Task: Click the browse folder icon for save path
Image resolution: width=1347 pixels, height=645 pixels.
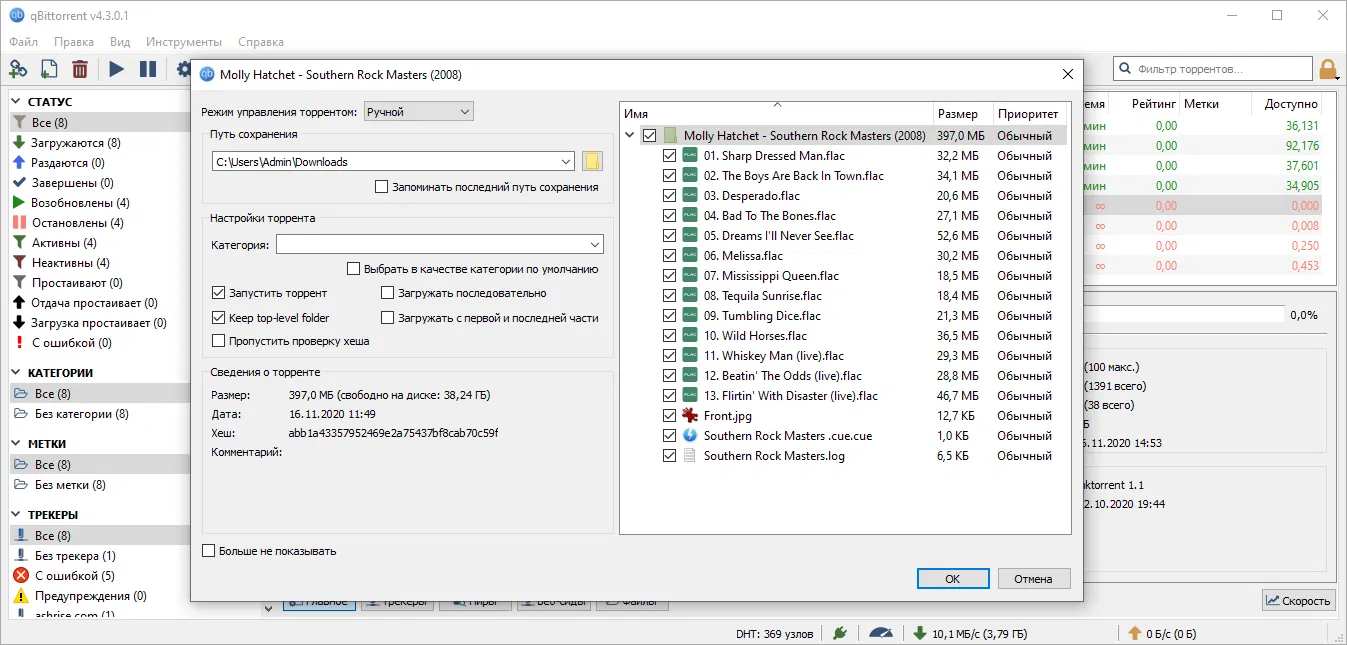Action: 592,161
